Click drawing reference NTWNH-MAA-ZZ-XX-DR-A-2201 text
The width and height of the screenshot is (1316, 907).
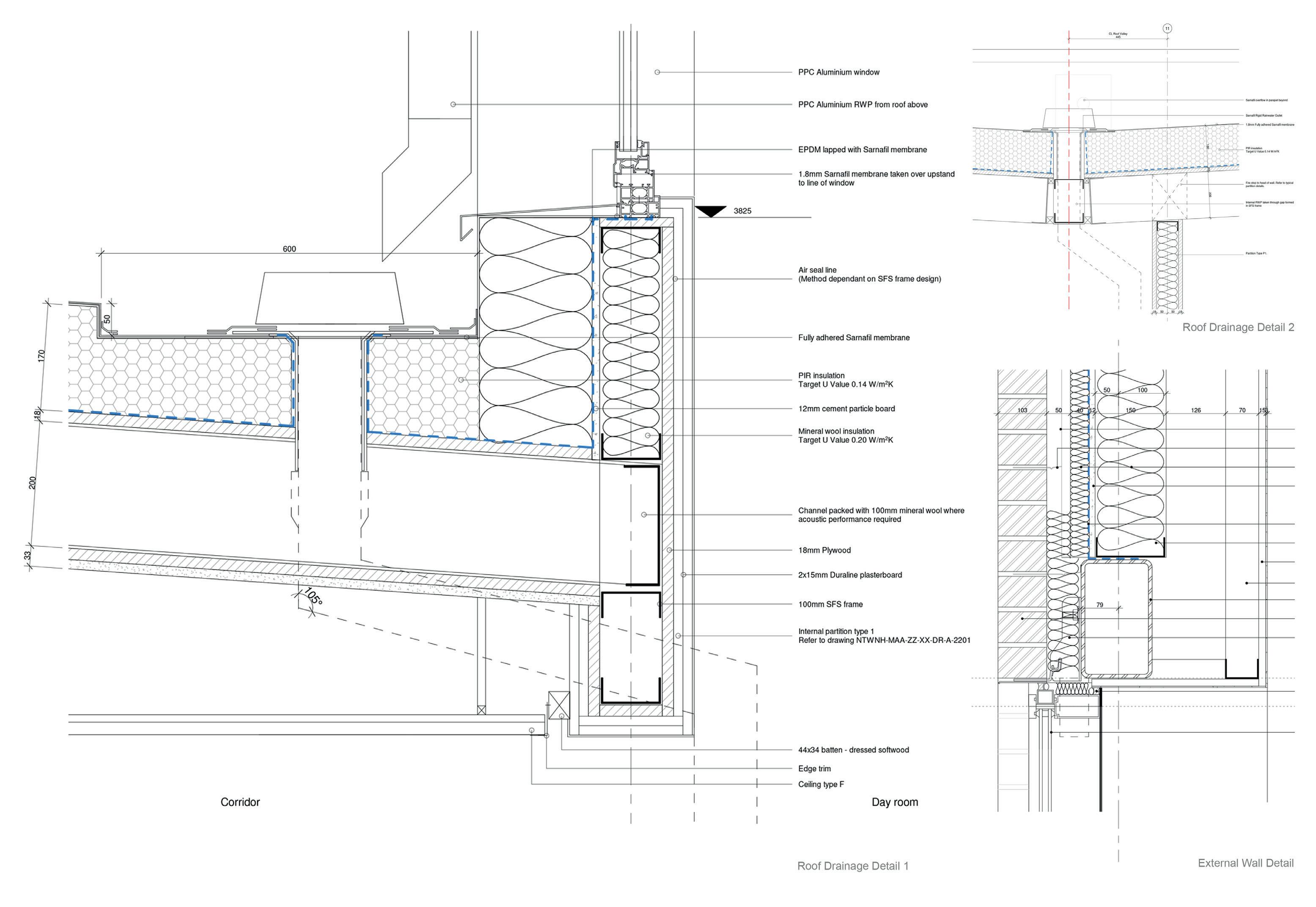(913, 641)
